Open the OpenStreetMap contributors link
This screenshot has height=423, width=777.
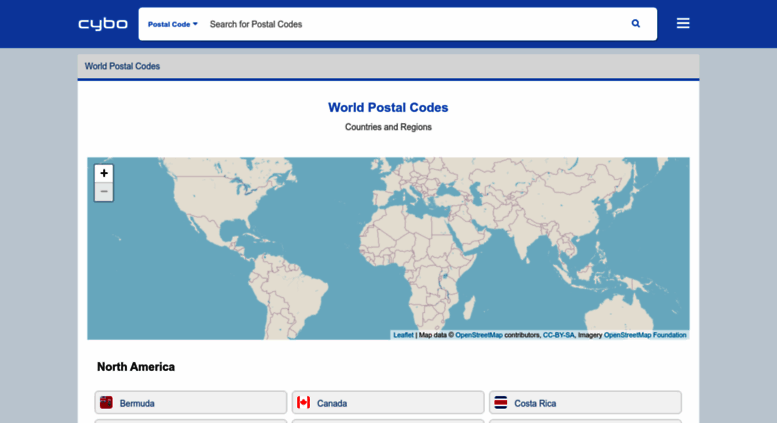pos(478,335)
